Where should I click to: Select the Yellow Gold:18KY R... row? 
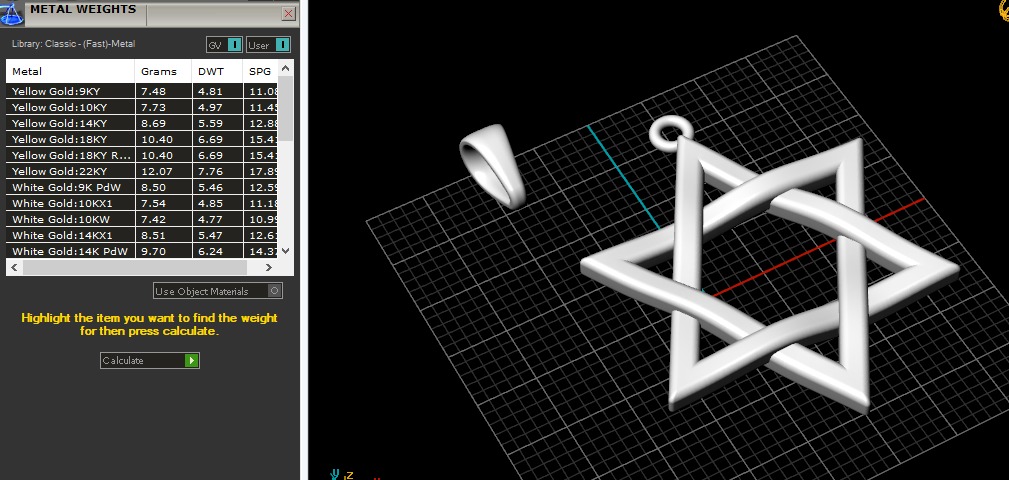pyautogui.click(x=142, y=155)
